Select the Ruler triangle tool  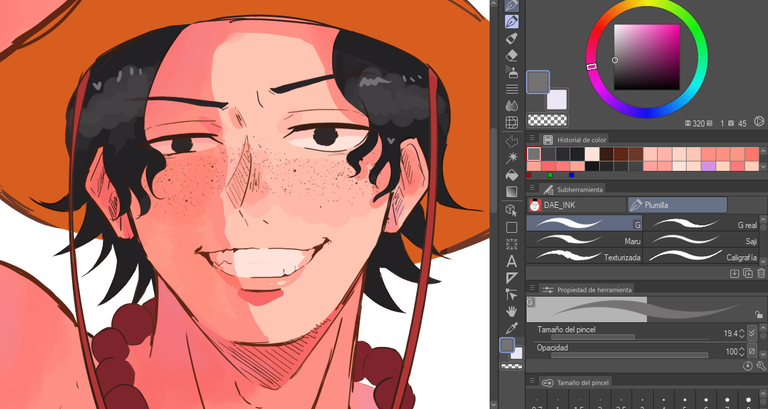pos(512,278)
